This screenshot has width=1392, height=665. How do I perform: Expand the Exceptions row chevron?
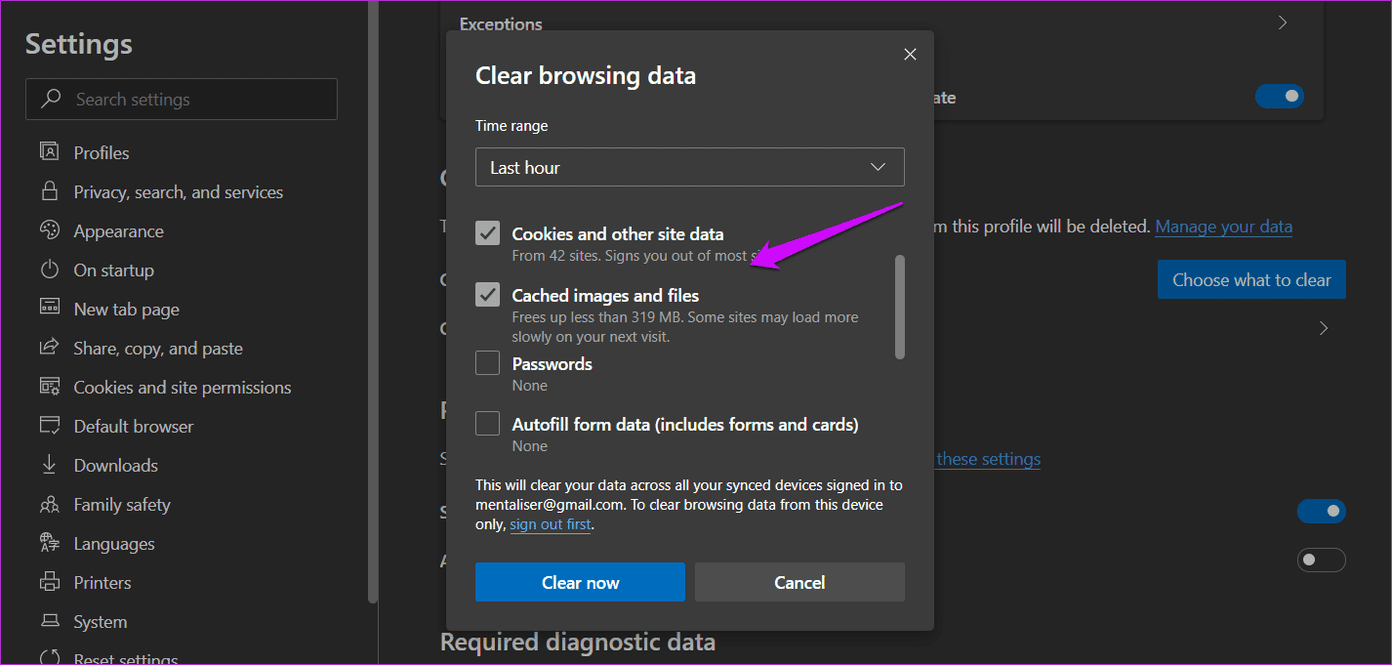[1283, 22]
